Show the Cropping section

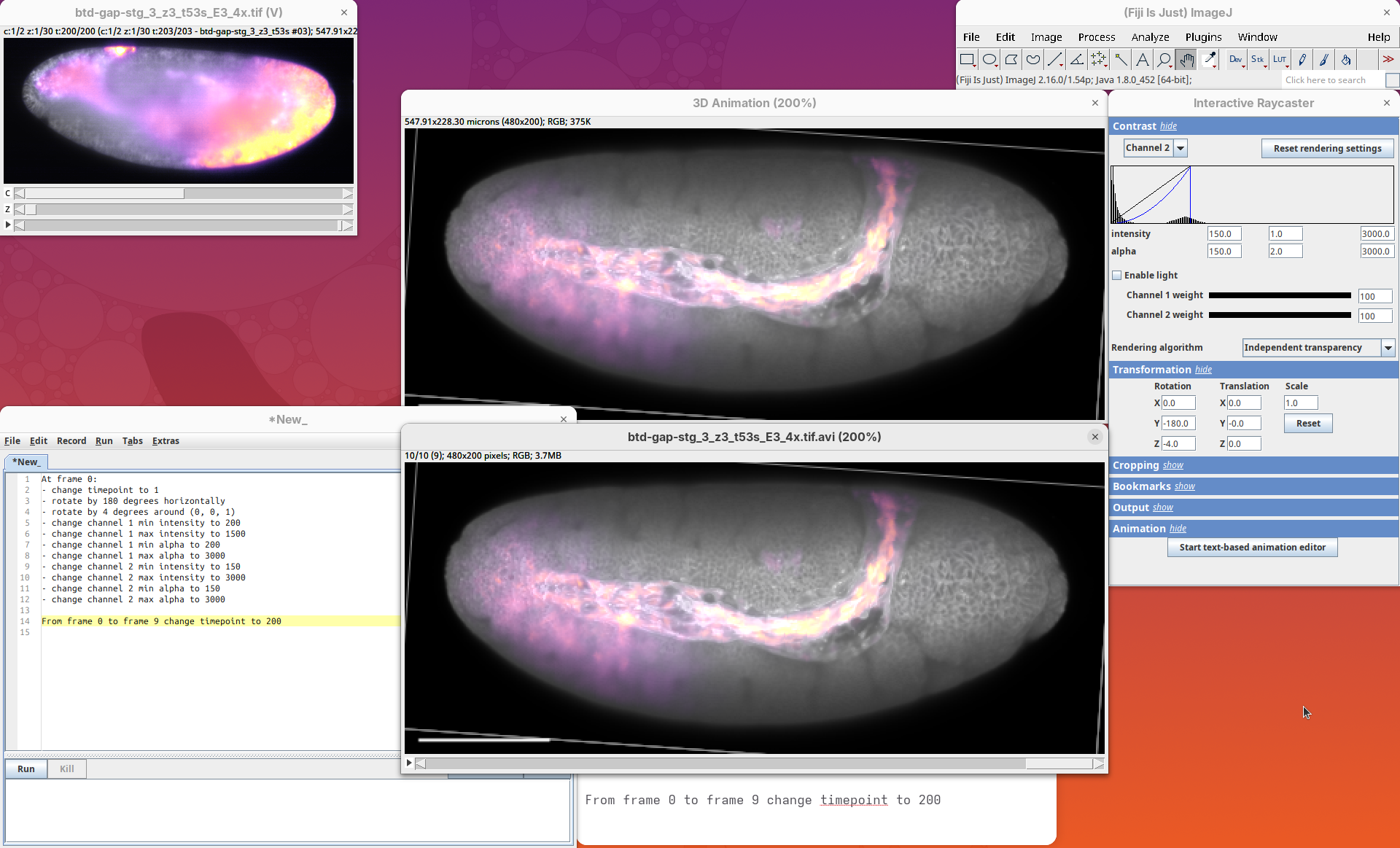tap(1172, 465)
